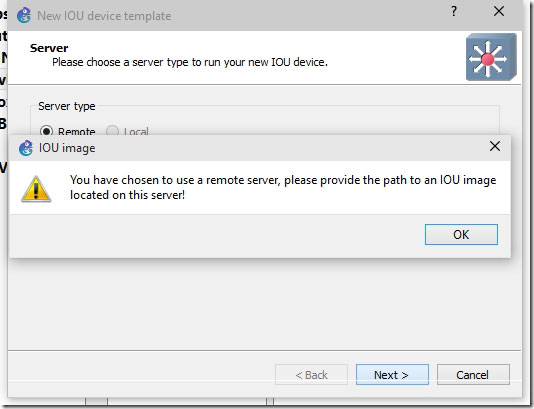Close the New IOU device template window
This screenshot has width=534, height=409.
pos(499,12)
